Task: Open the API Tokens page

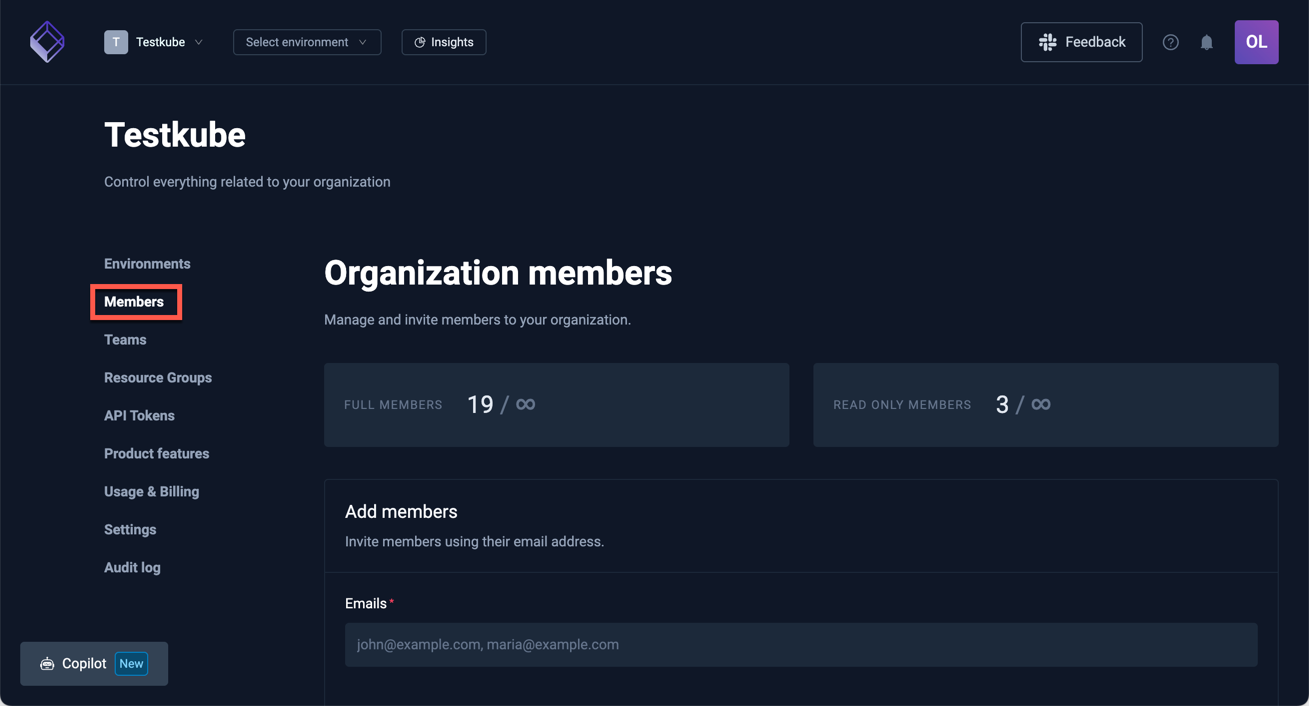Action: pyautogui.click(x=139, y=415)
